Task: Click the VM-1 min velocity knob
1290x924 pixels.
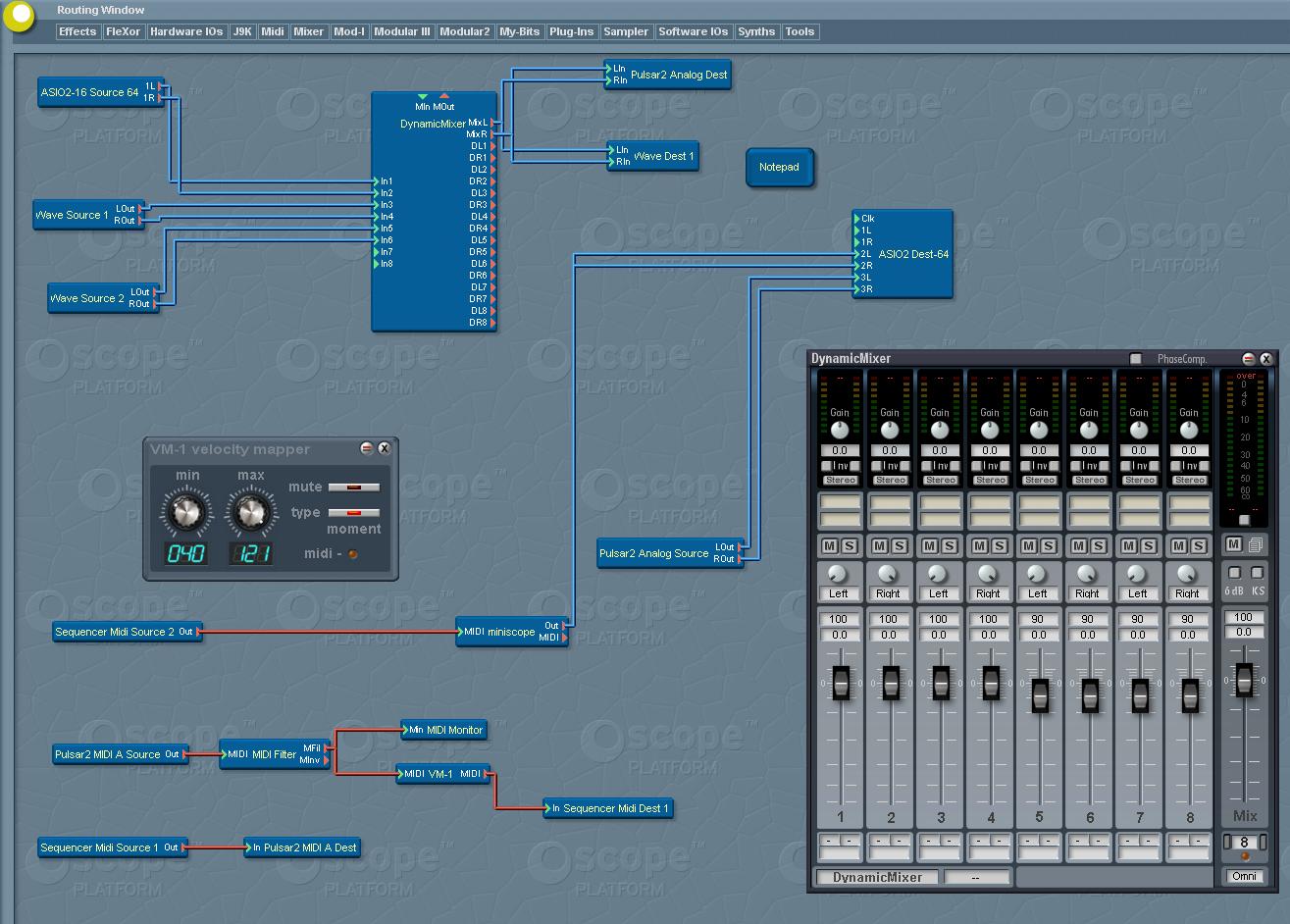Action: click(187, 511)
